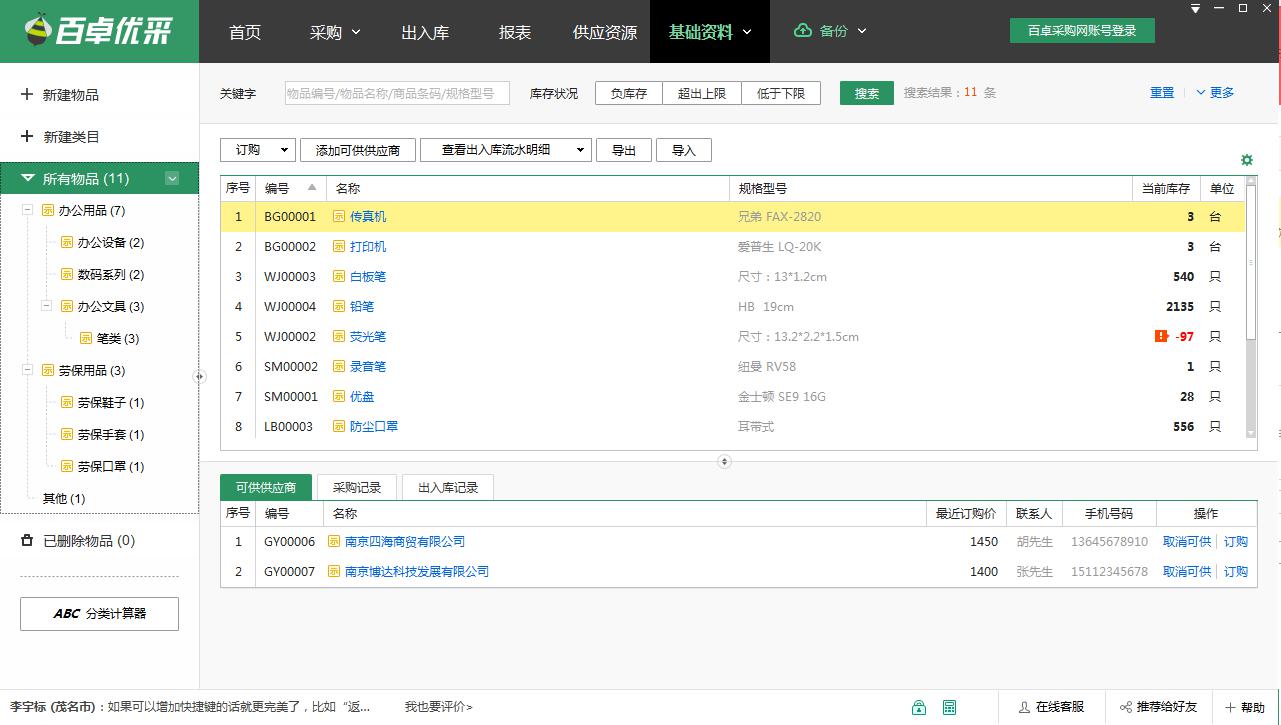This screenshot has height=725, width=1281.
Task: Click the horizontal panel splitter handle
Action: (x=724, y=461)
